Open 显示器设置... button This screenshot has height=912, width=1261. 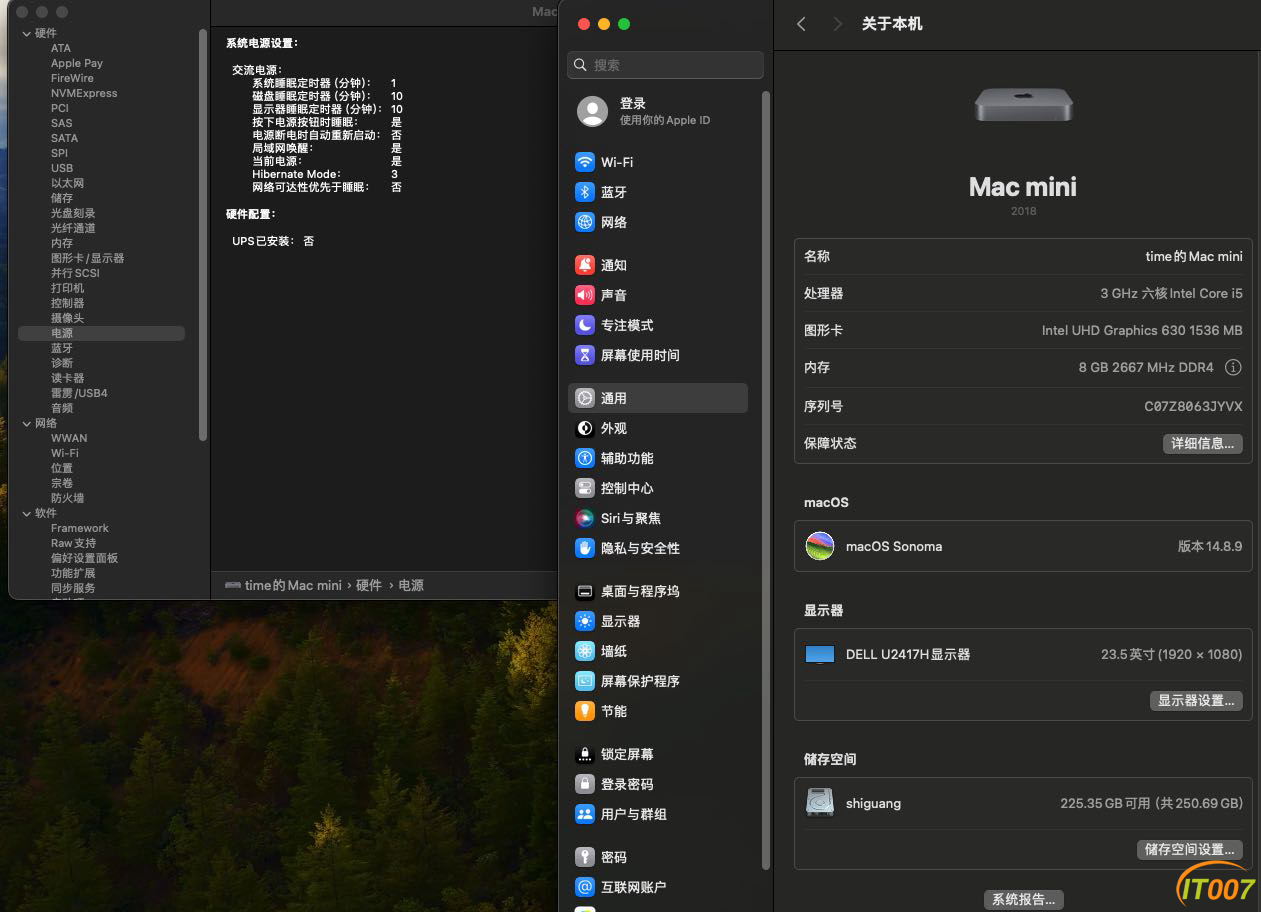pos(1196,700)
